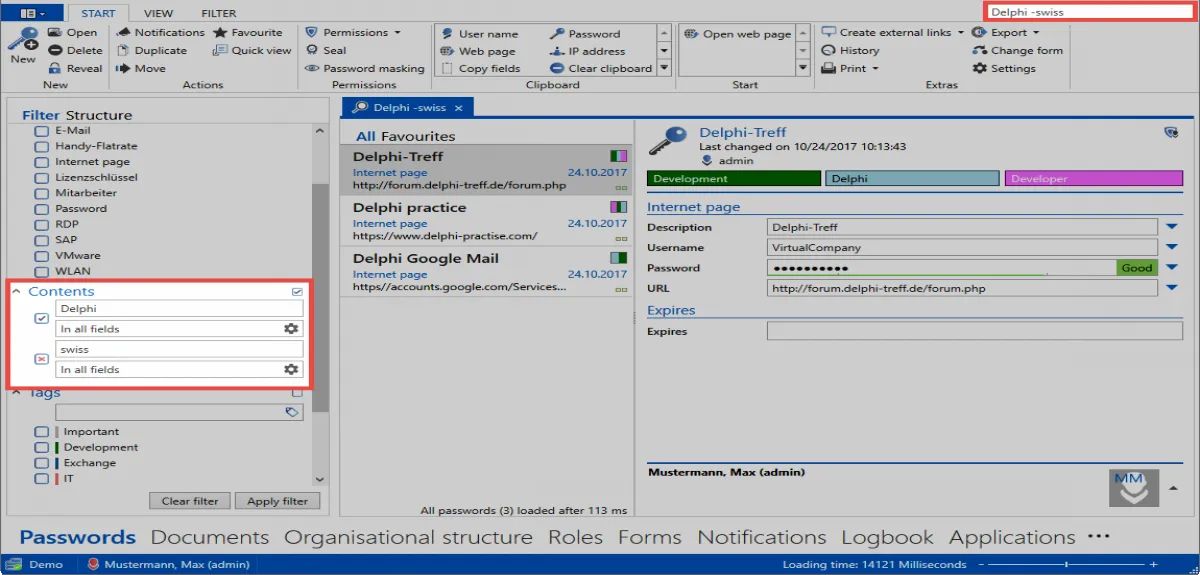Copy IP address to clipboard

click(x=587, y=52)
